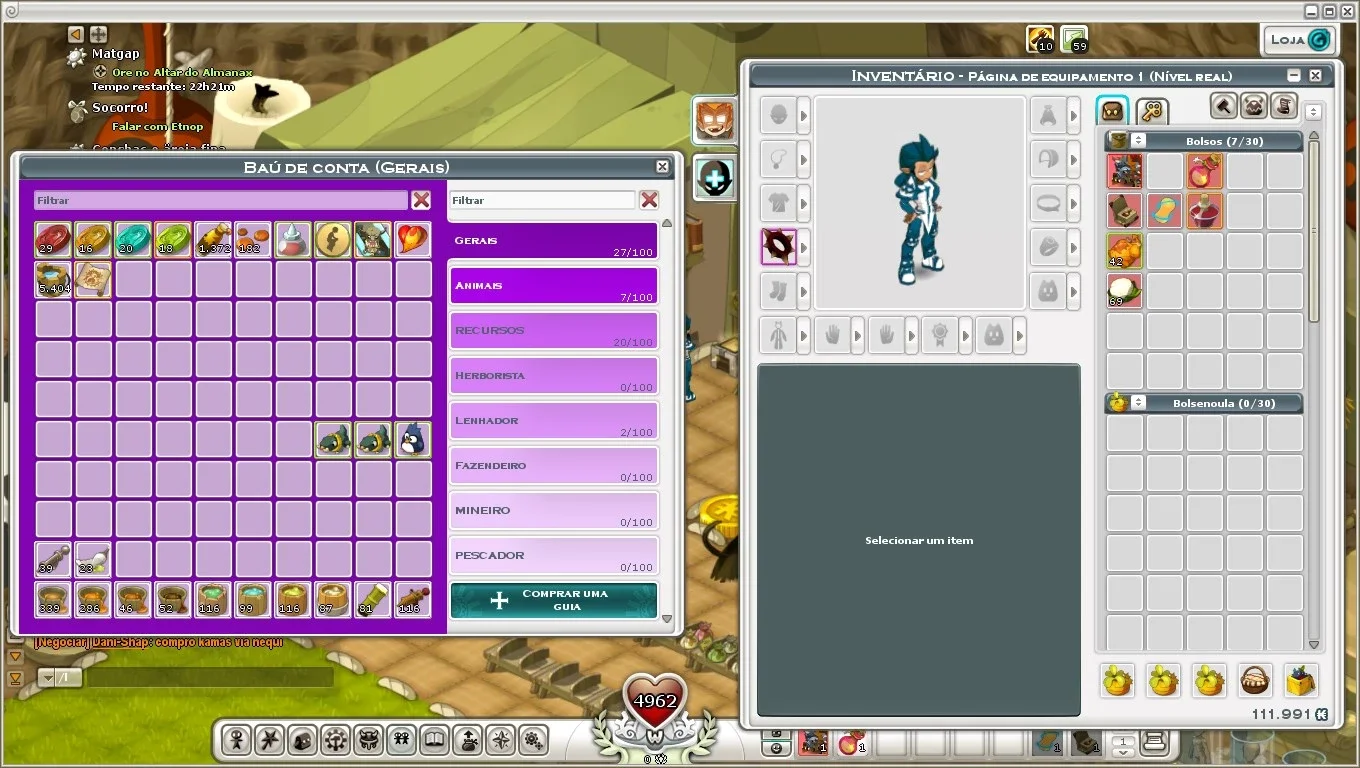Select the key item stack of 39
1360x768 pixels.
[x=53, y=560]
